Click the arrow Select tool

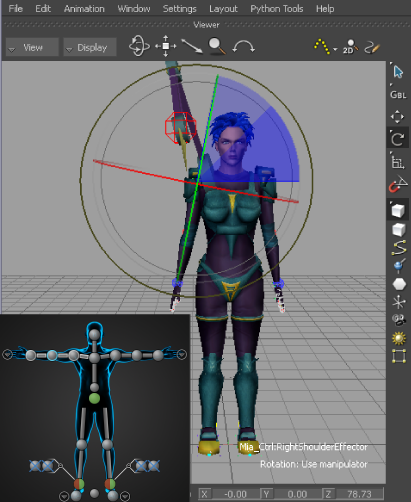(398, 71)
